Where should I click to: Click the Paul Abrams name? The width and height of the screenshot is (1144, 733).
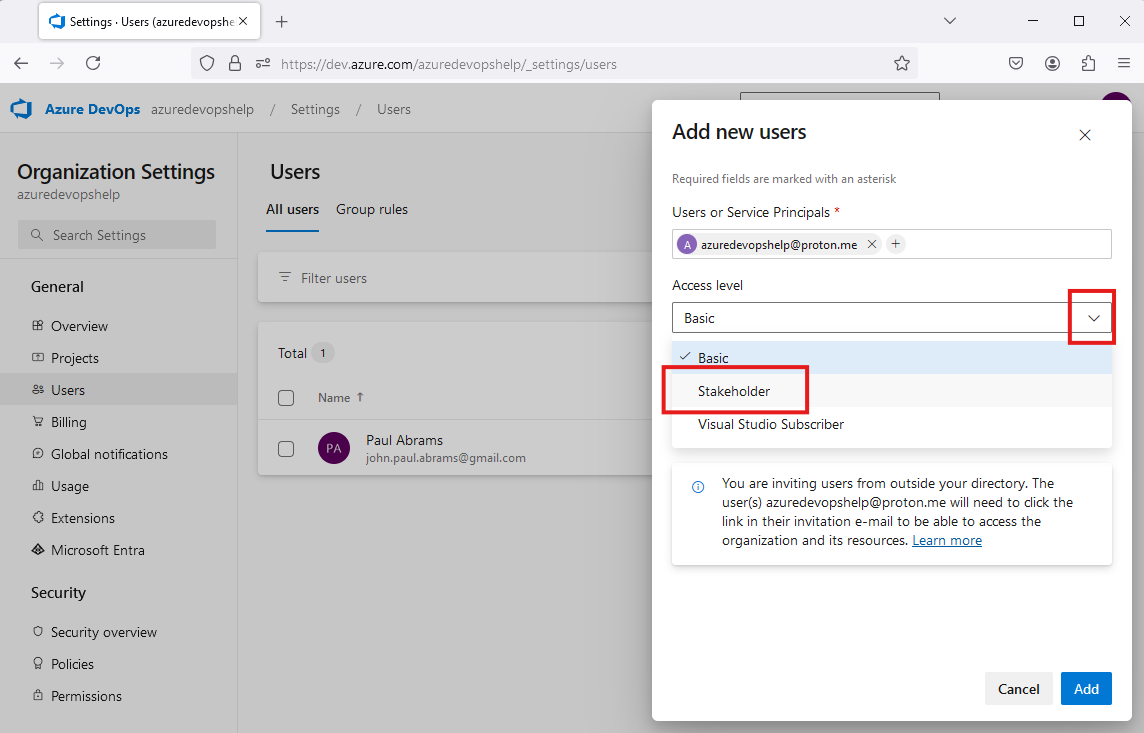(x=404, y=441)
